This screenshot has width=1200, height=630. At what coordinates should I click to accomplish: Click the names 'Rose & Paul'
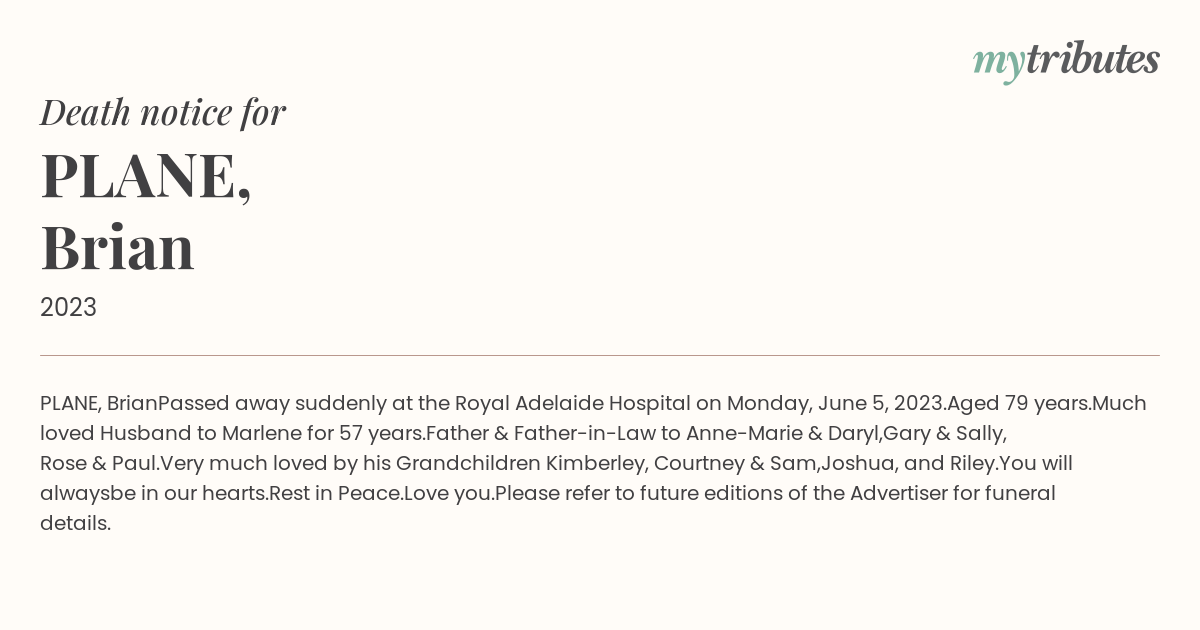pos(99,463)
